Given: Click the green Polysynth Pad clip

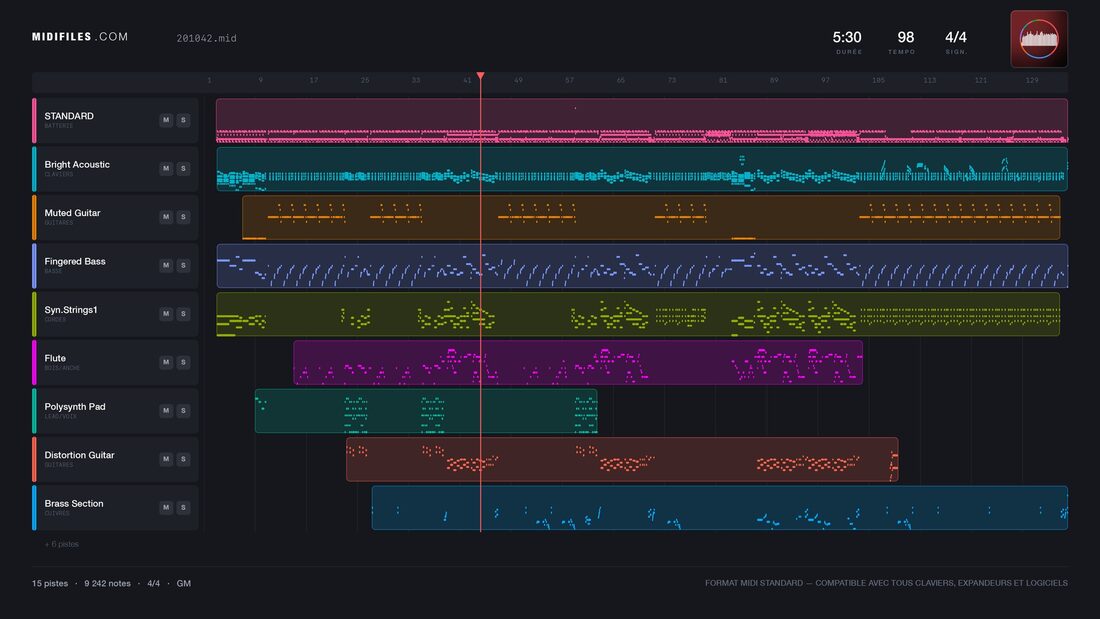Looking at the screenshot, I should [x=426, y=411].
